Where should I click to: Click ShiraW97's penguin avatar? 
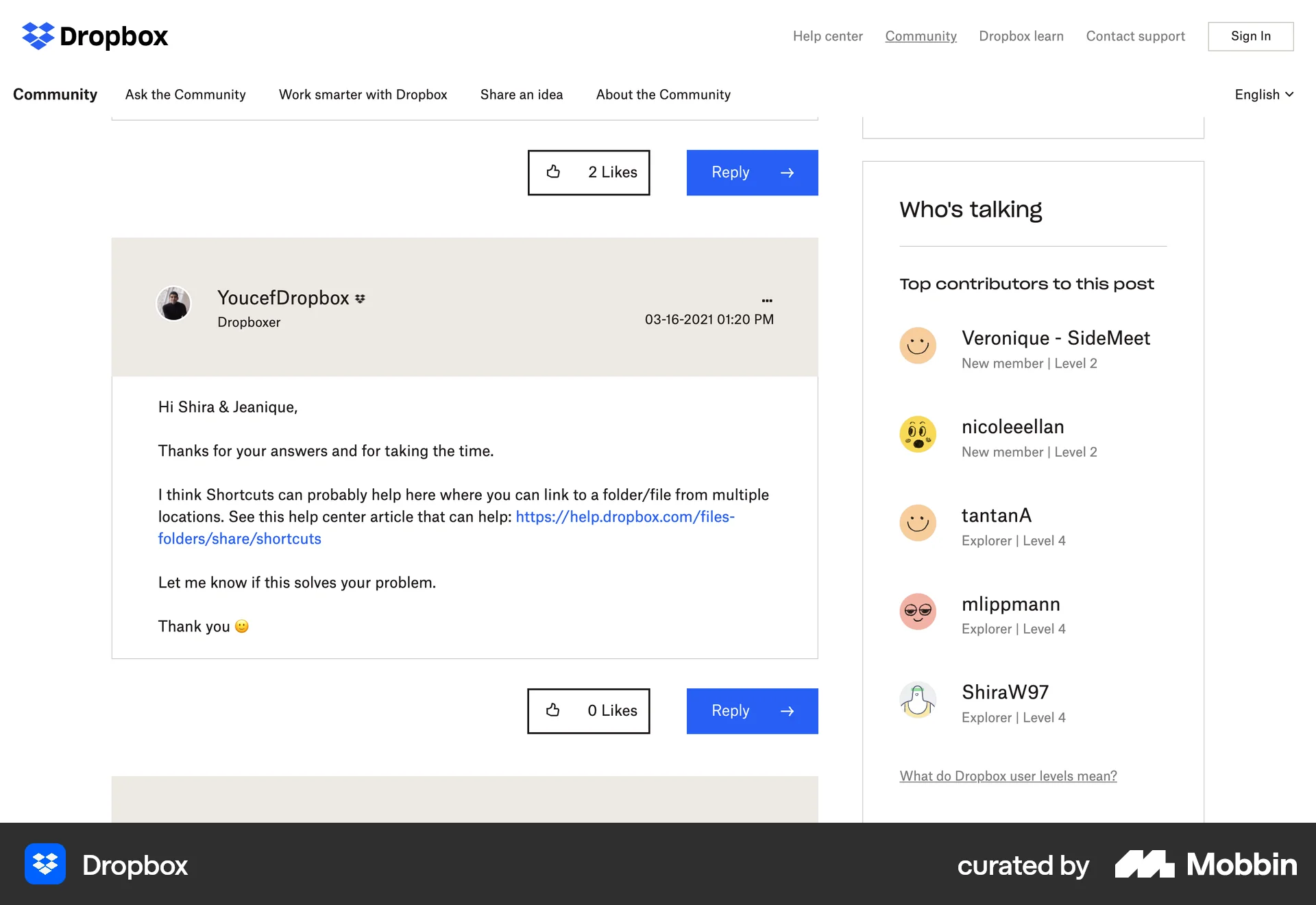coord(918,699)
